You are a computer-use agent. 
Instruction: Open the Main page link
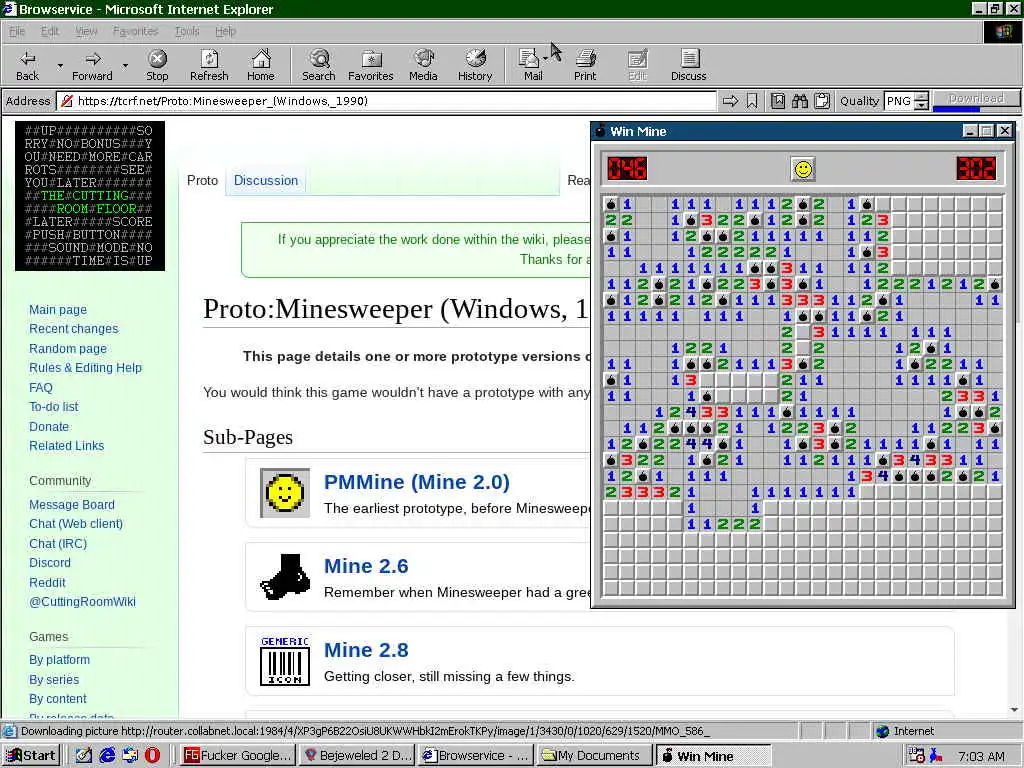point(57,310)
